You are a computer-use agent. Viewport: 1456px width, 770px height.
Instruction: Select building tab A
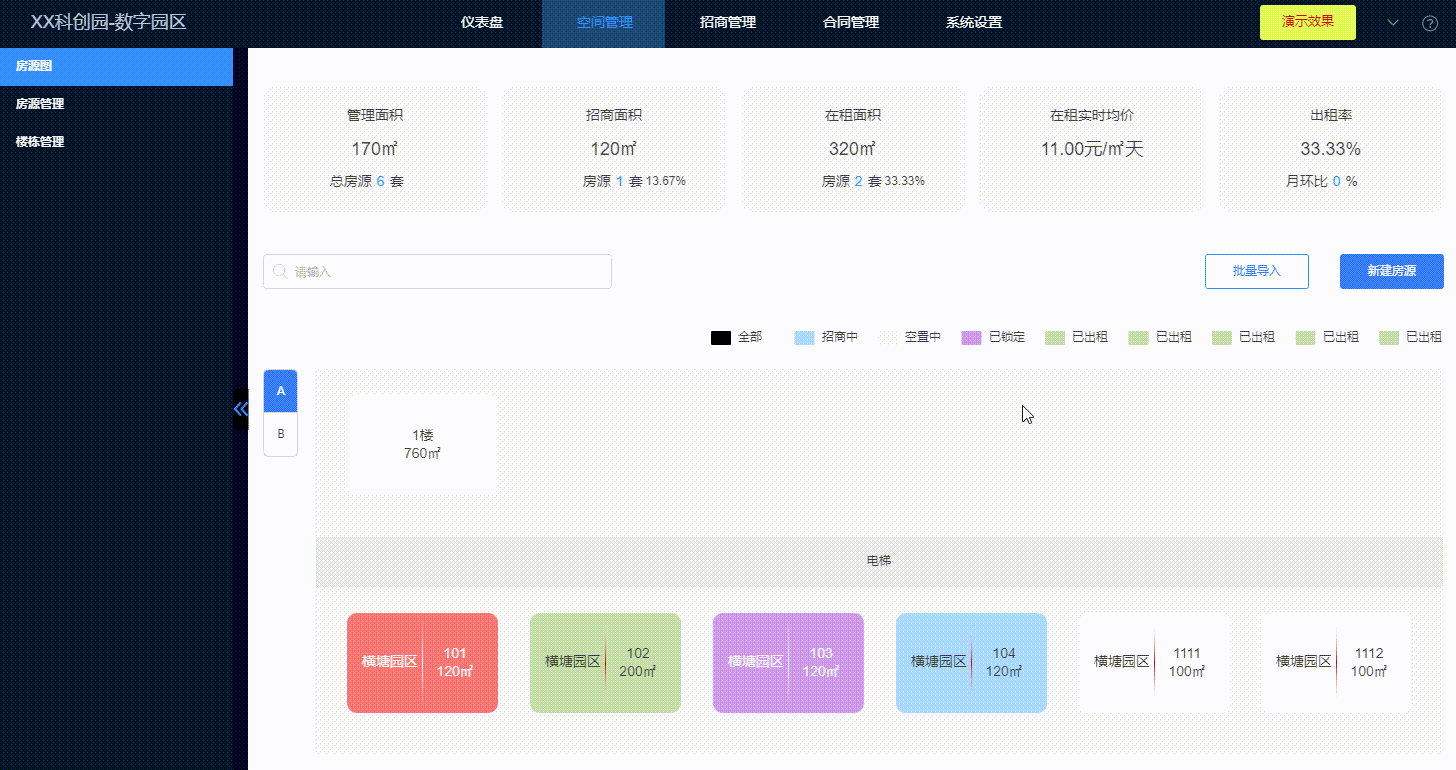(x=281, y=391)
